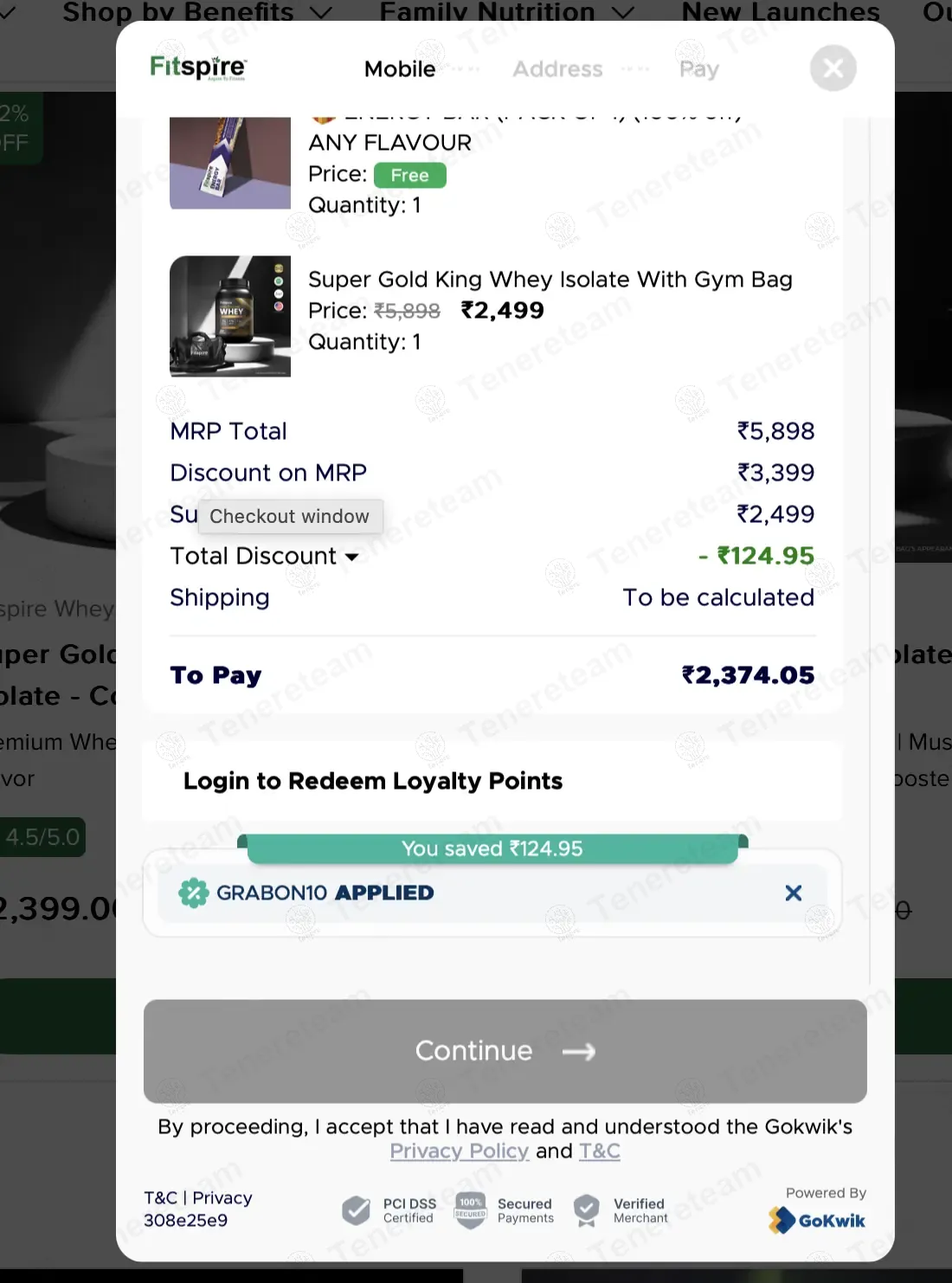
Task: Click the PCI DSS Certified shield icon
Action: (x=356, y=1210)
